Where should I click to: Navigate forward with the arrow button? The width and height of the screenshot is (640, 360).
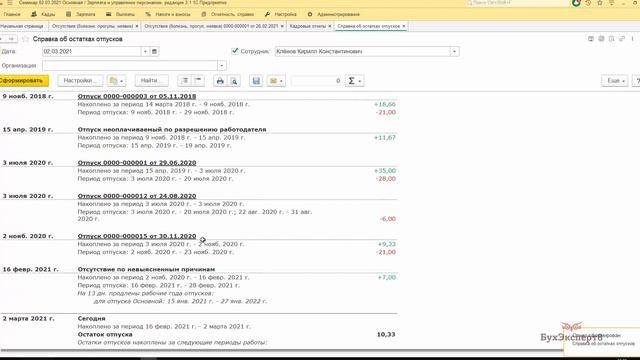pyautogui.click(x=11, y=39)
